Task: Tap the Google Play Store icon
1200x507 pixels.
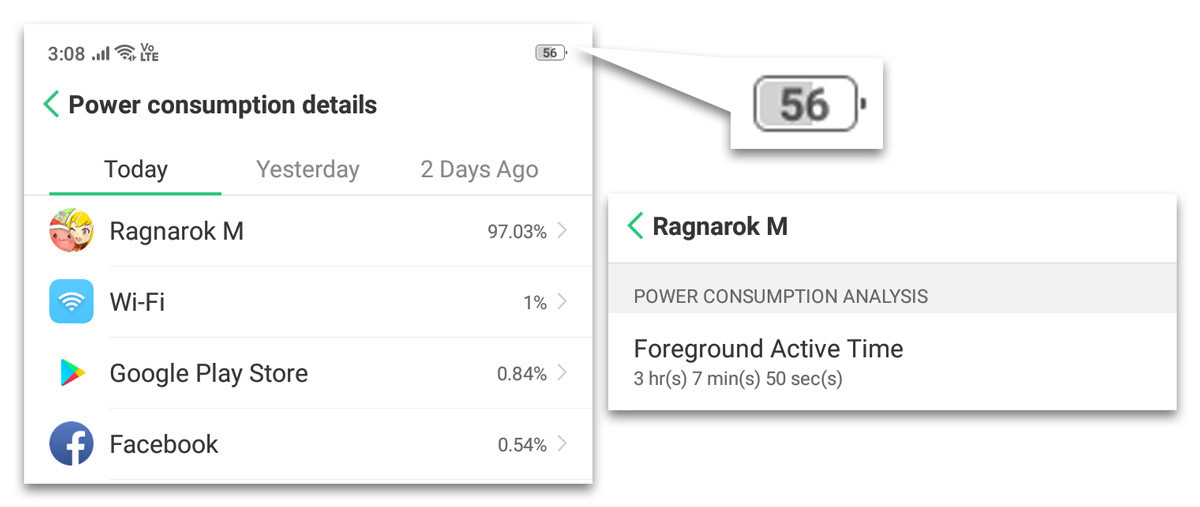Action: 71,373
